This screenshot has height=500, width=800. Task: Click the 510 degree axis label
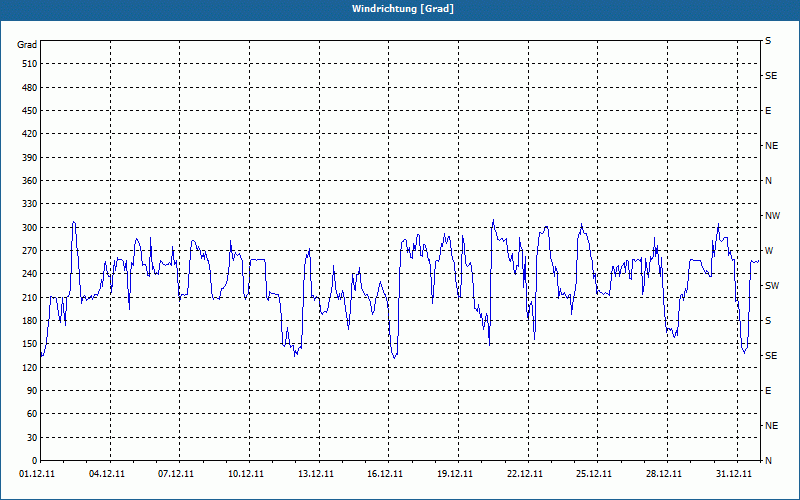[30, 64]
